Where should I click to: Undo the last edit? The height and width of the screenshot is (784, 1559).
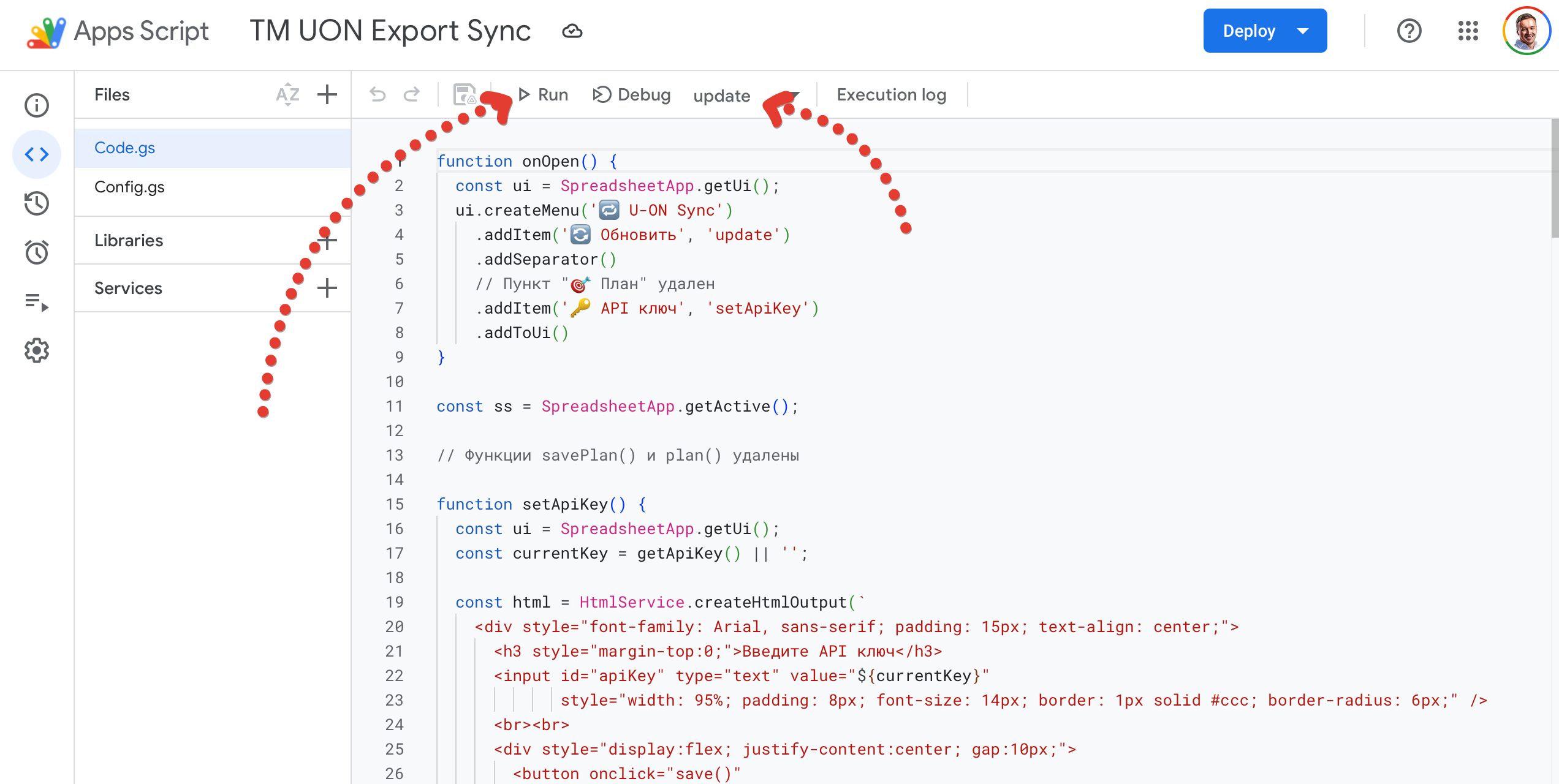[377, 95]
